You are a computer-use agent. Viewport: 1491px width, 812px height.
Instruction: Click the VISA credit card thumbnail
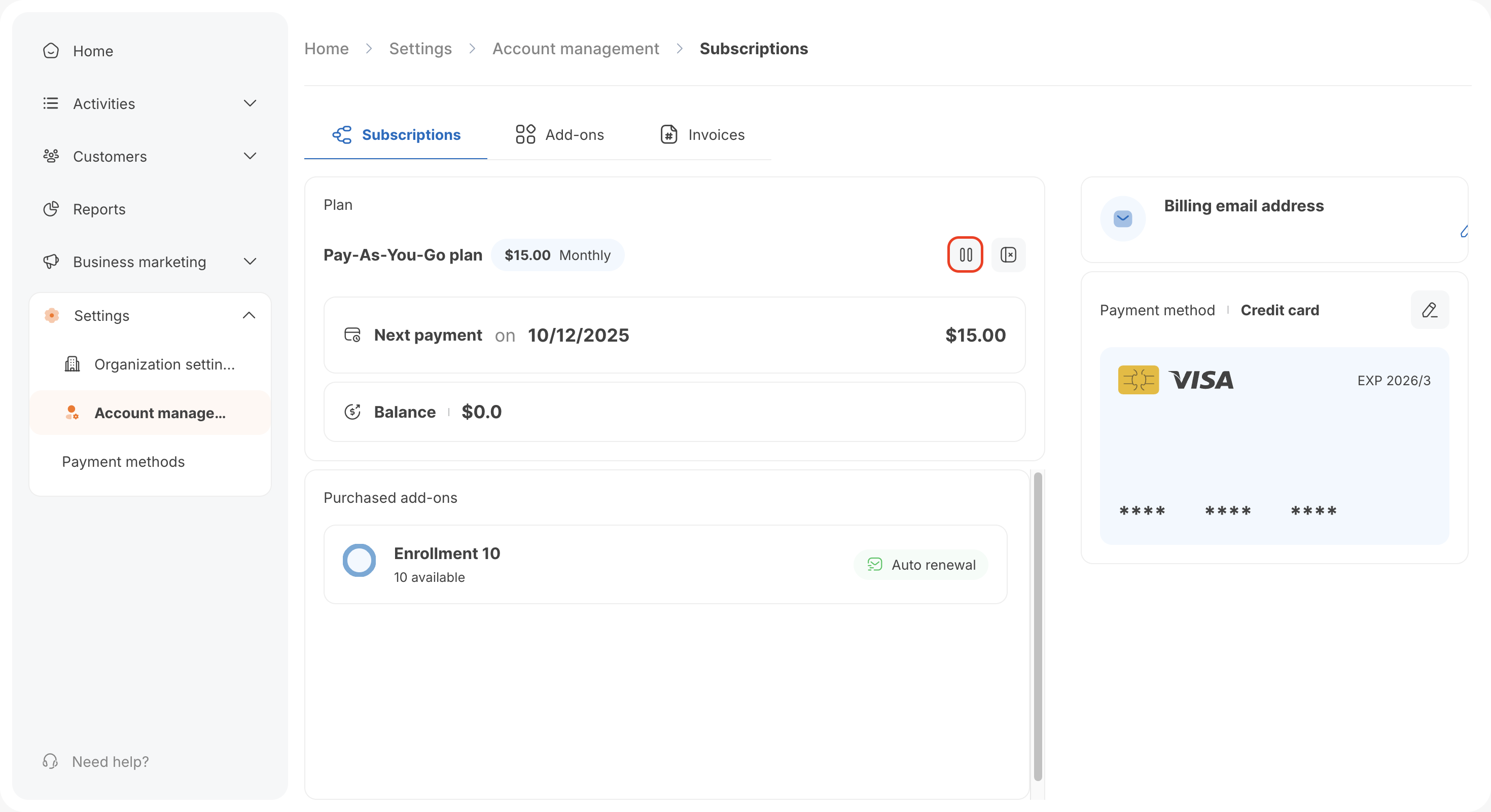tap(1274, 446)
